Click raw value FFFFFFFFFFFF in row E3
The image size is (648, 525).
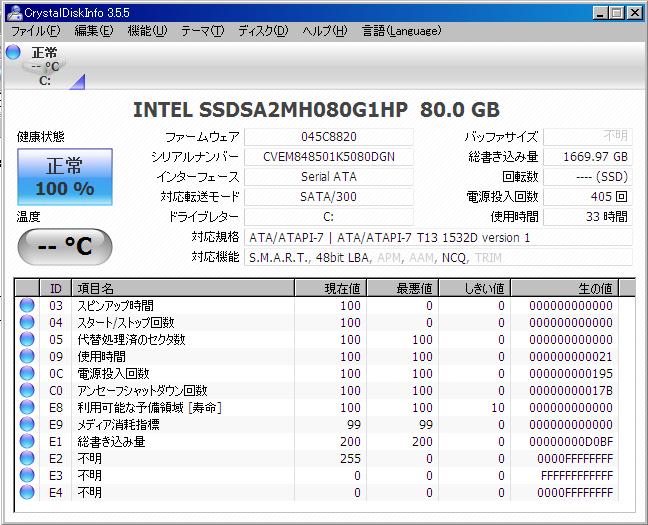click(577, 475)
